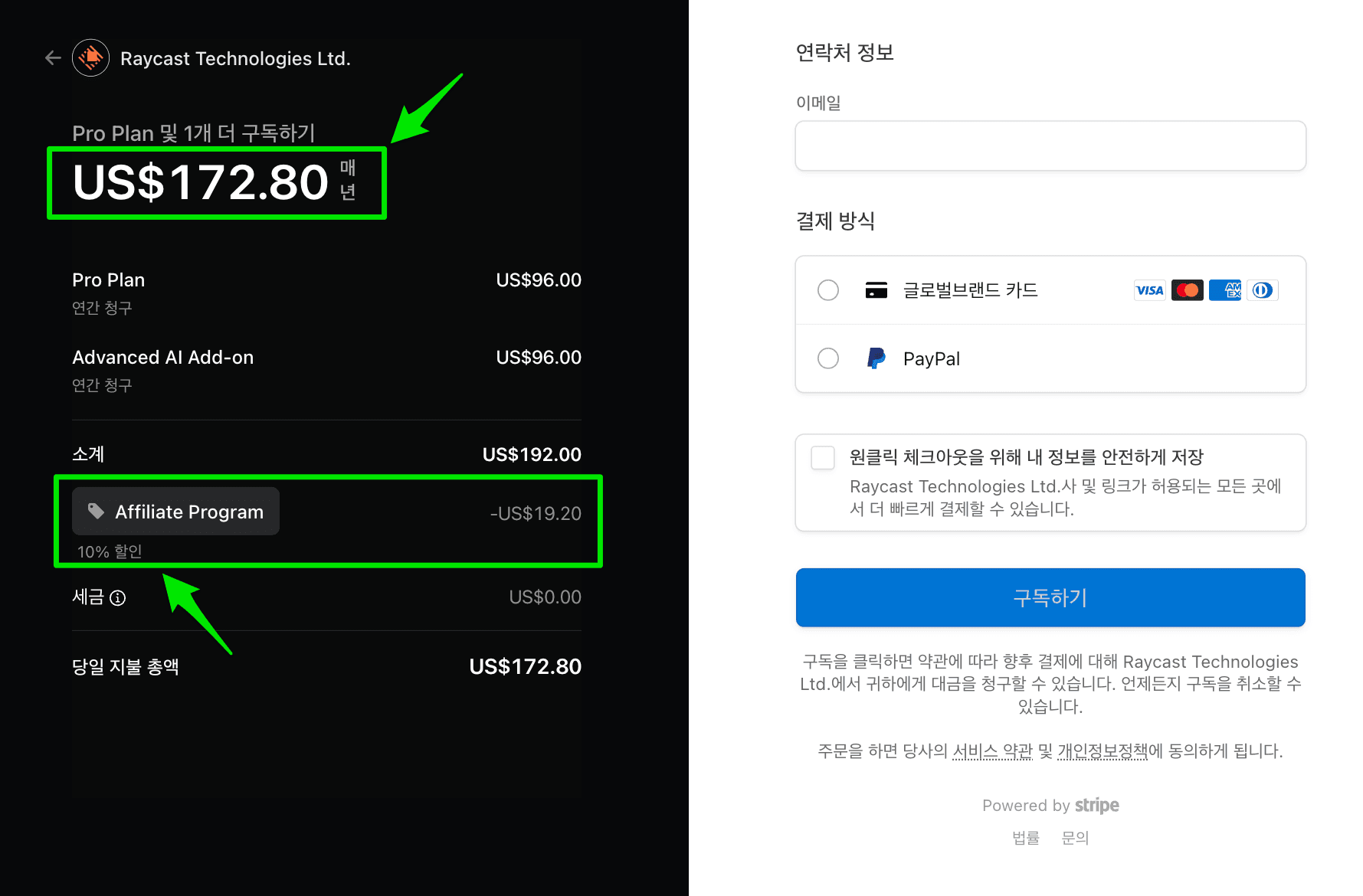Click the Stripe logo
This screenshot has height=896, width=1363.
(x=1096, y=806)
